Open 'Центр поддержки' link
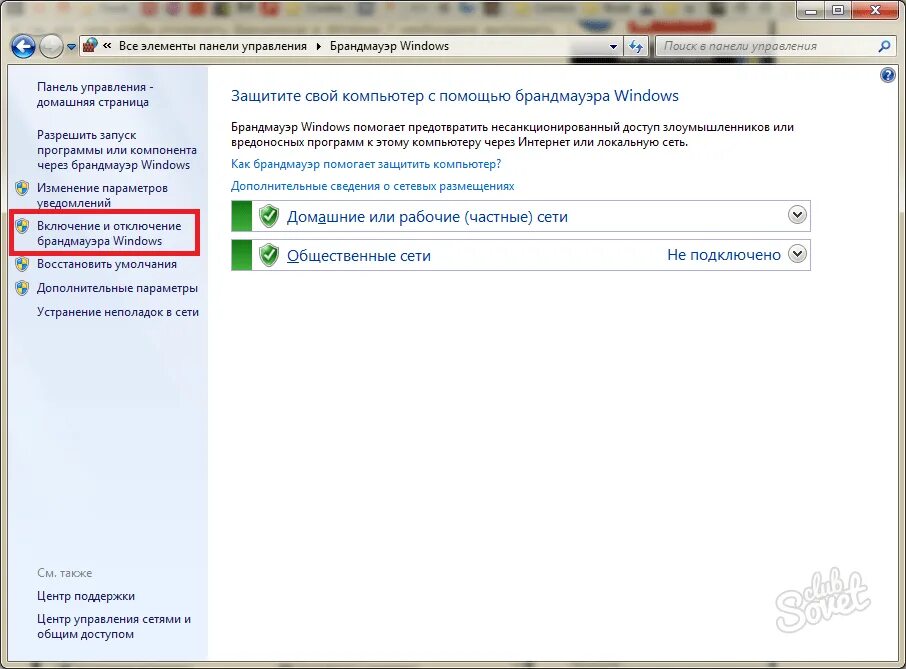 (86, 596)
